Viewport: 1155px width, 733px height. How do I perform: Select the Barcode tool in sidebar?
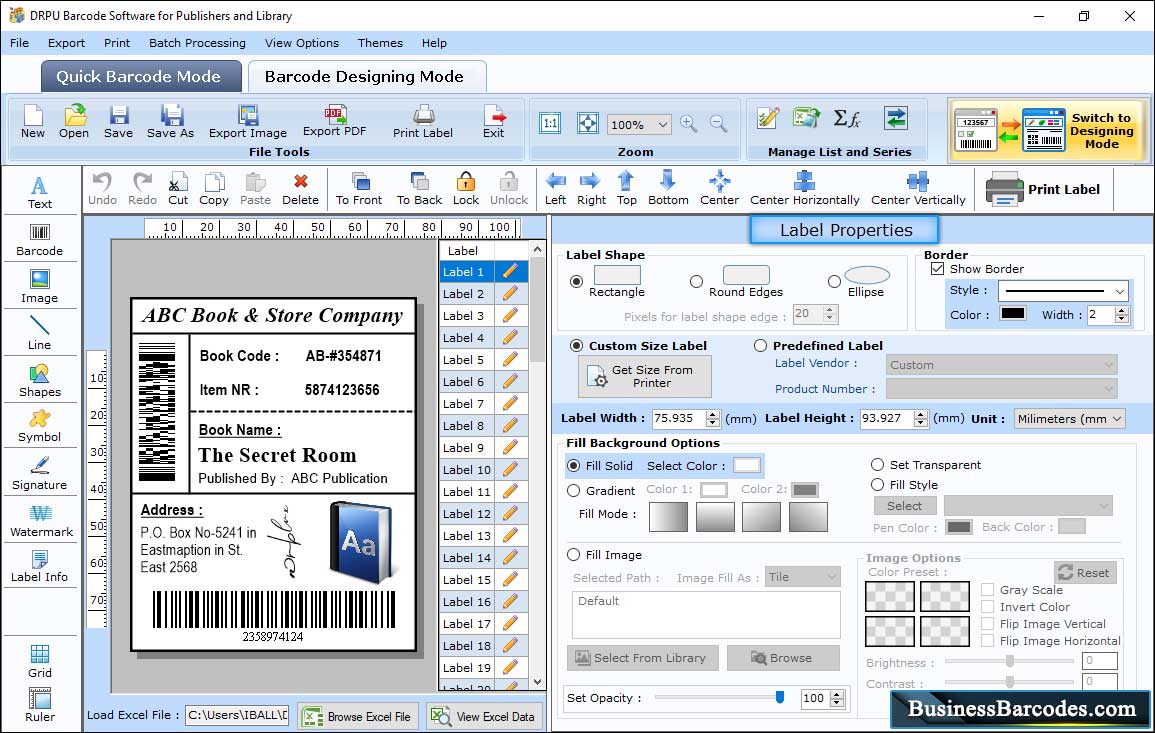[40, 240]
